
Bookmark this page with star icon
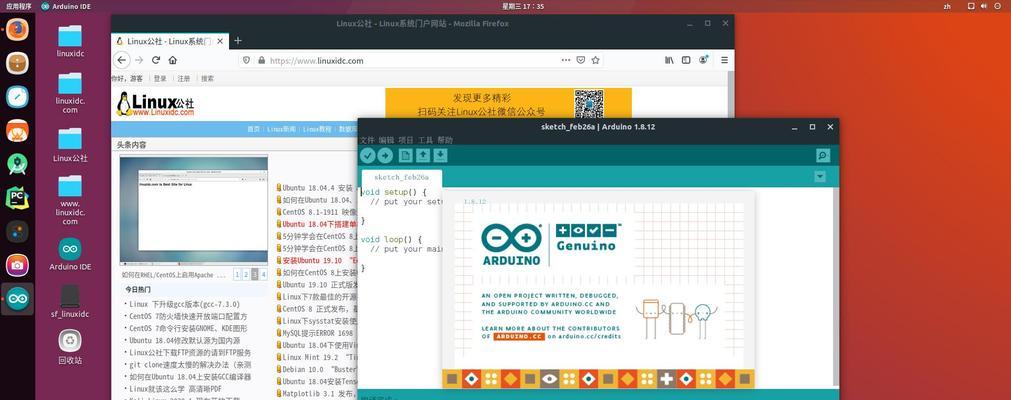pos(595,60)
